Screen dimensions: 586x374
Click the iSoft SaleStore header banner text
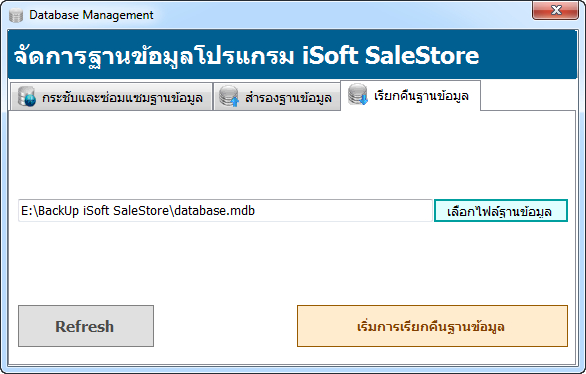point(246,56)
